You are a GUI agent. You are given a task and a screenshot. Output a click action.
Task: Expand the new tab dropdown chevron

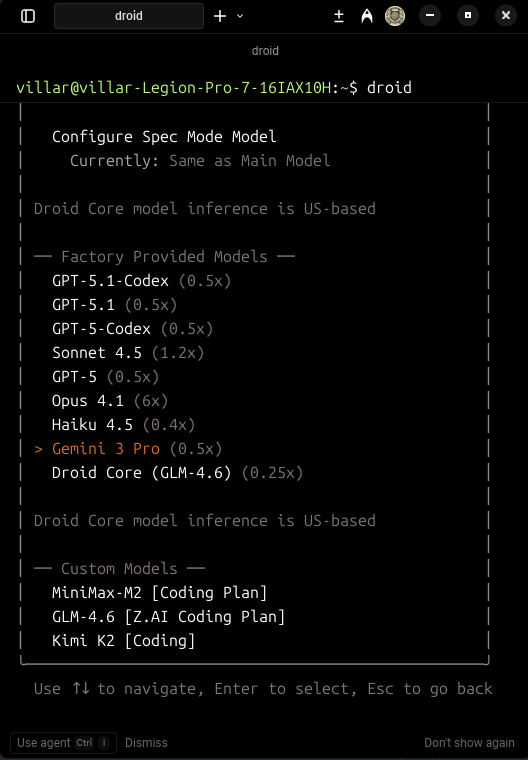240,16
